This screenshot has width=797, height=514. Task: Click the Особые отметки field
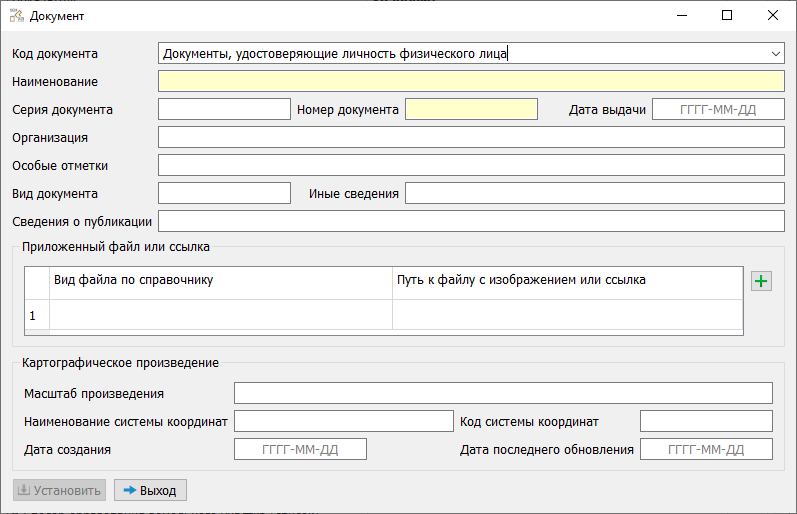[470, 166]
